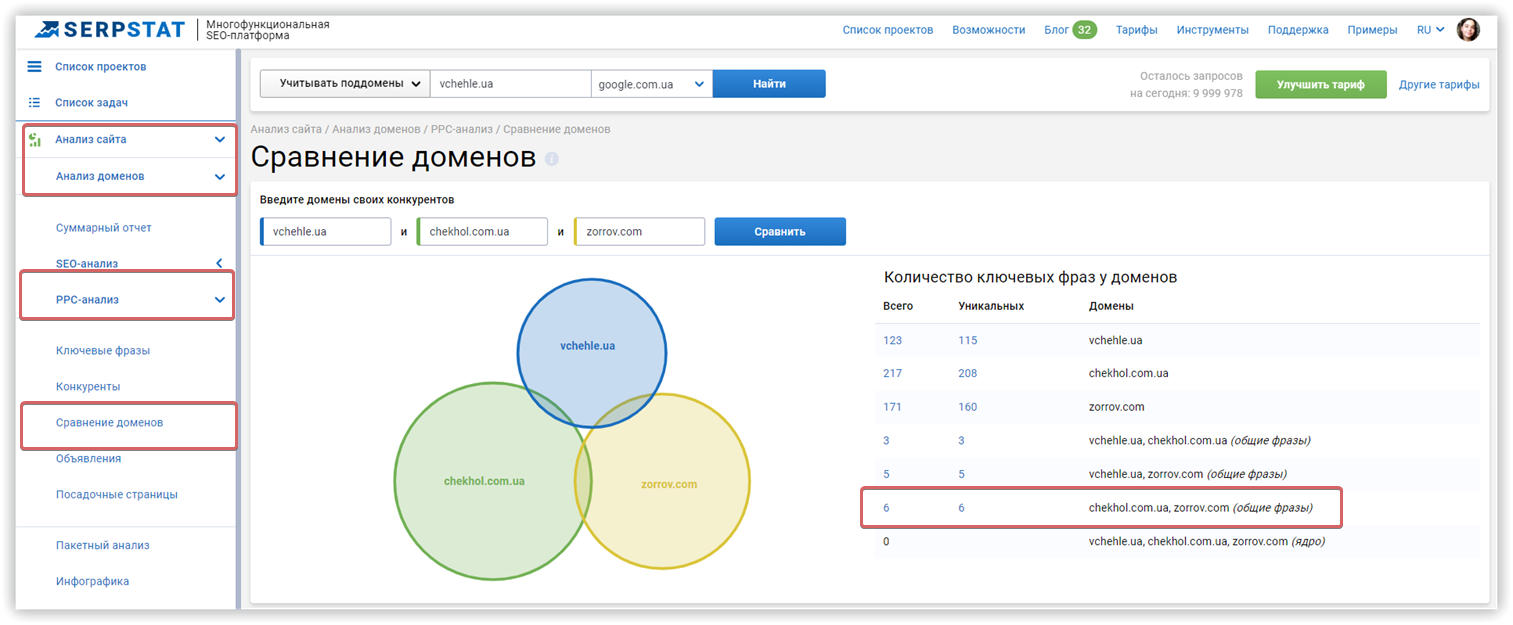Click the Анализ сайта chart icon

[34, 140]
